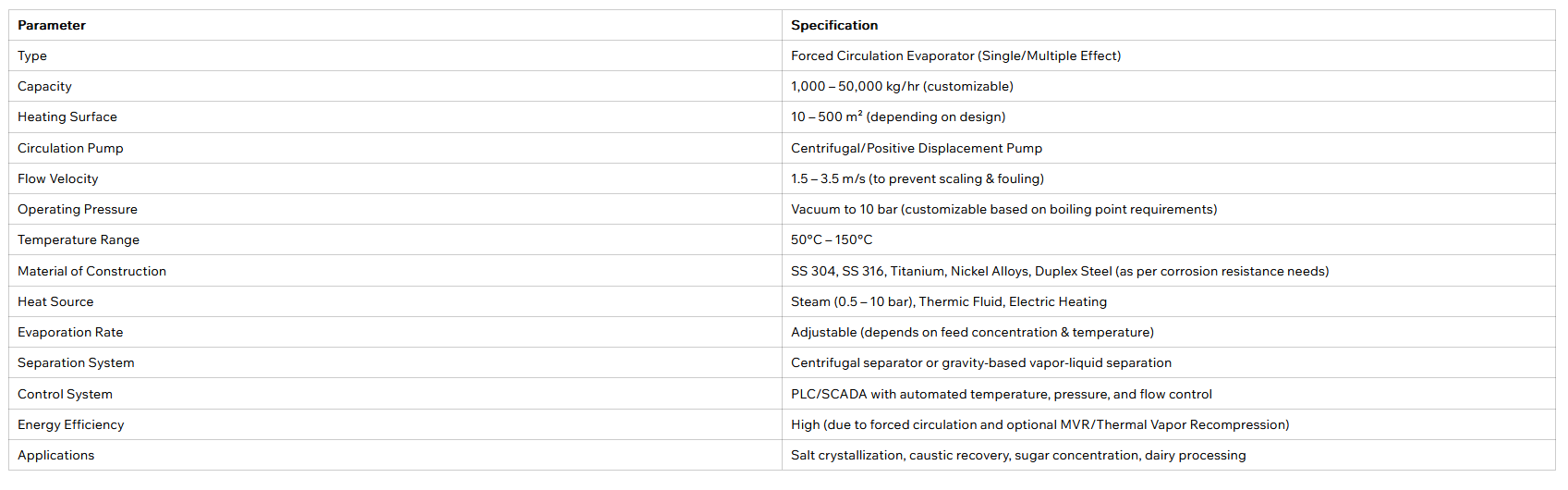1568x490 pixels.
Task: Click the 50°C – 150°C value
Action: [x=832, y=239]
